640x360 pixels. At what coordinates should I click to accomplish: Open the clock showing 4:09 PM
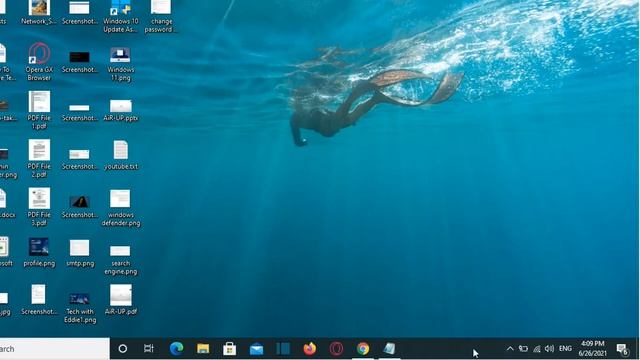tap(592, 349)
